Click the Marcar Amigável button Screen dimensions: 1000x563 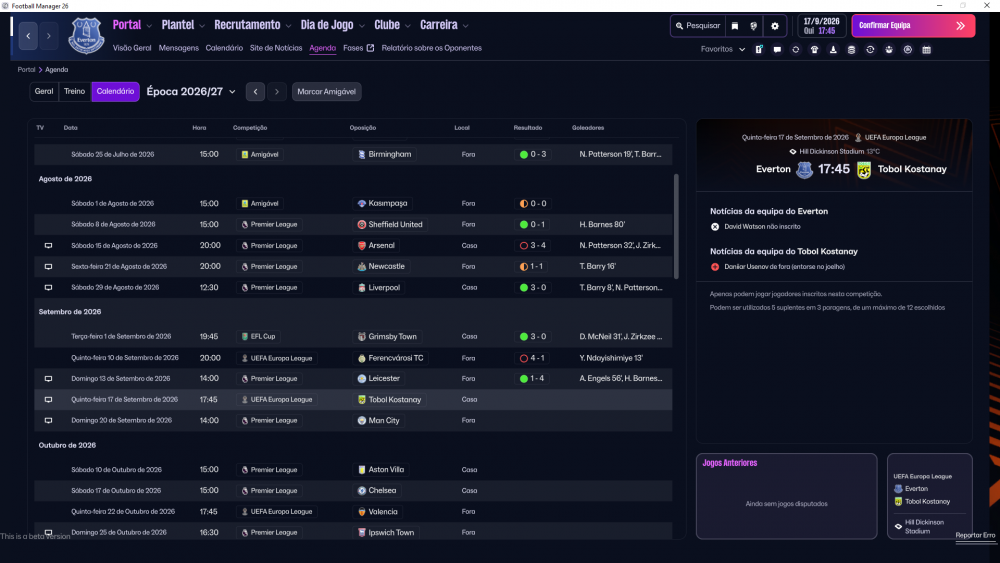point(327,92)
